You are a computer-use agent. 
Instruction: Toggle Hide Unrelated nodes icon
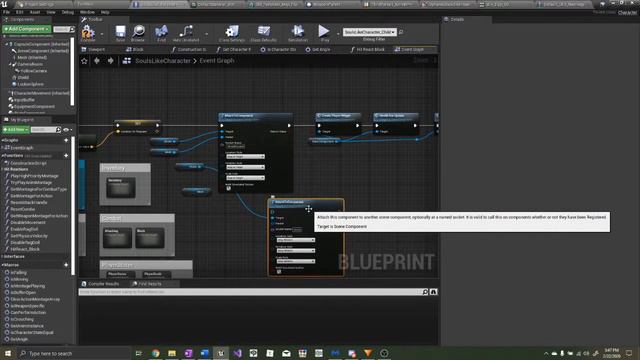pyautogui.click(x=186, y=33)
